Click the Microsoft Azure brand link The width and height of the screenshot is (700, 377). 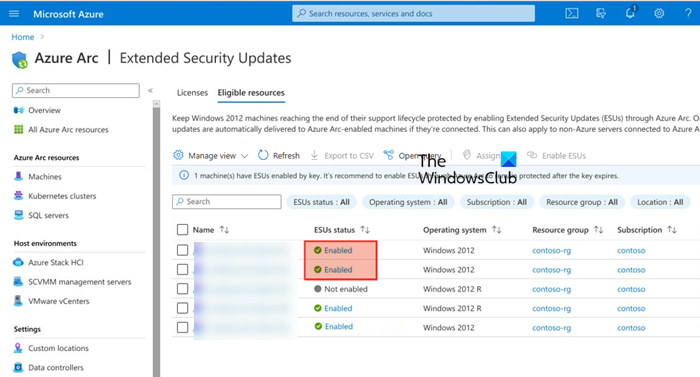68,14
